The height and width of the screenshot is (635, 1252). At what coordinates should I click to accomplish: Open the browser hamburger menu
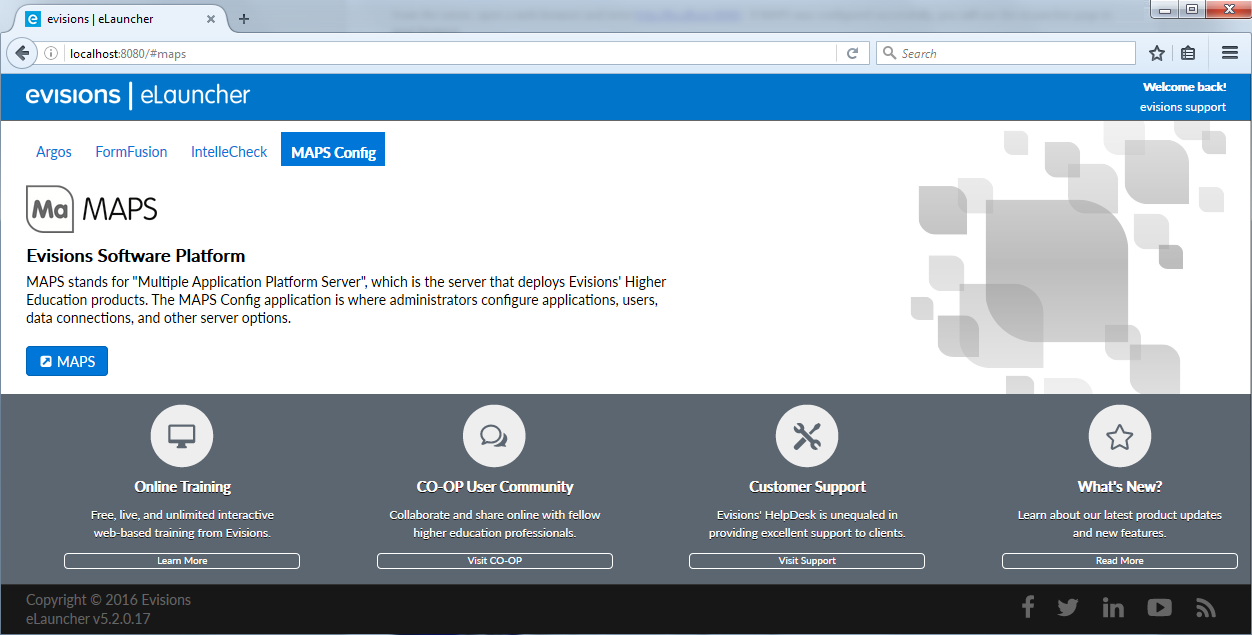click(x=1230, y=53)
